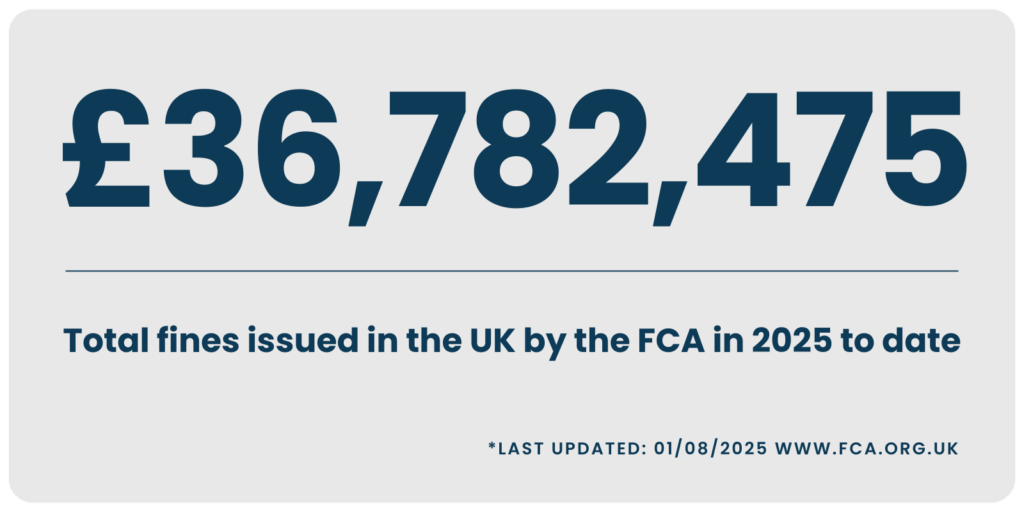This screenshot has width=1024, height=512.
Task: Click the asterisk before LAST UPDATED
Action: coord(491,445)
